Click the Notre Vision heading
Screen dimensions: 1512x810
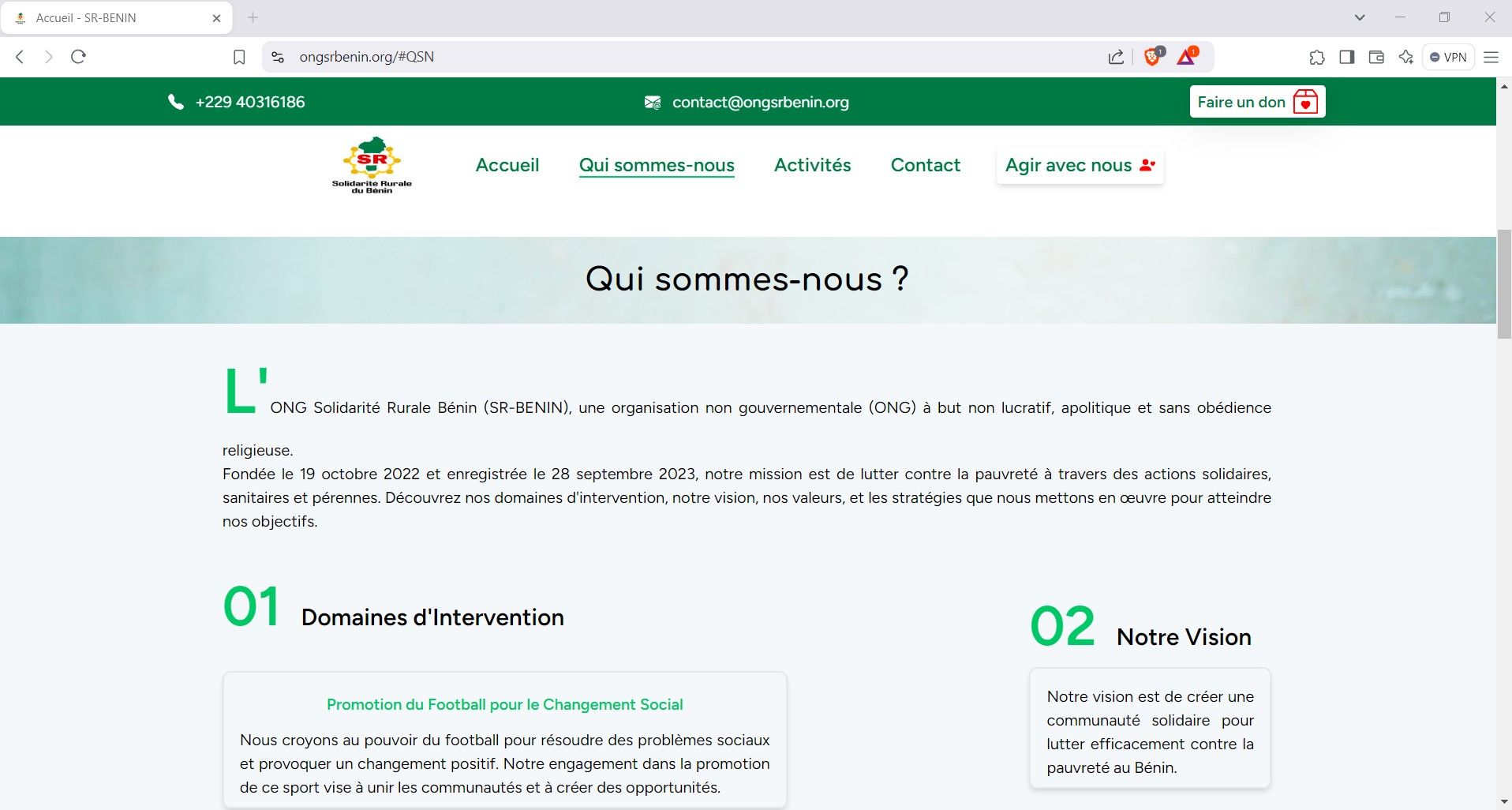click(x=1184, y=637)
